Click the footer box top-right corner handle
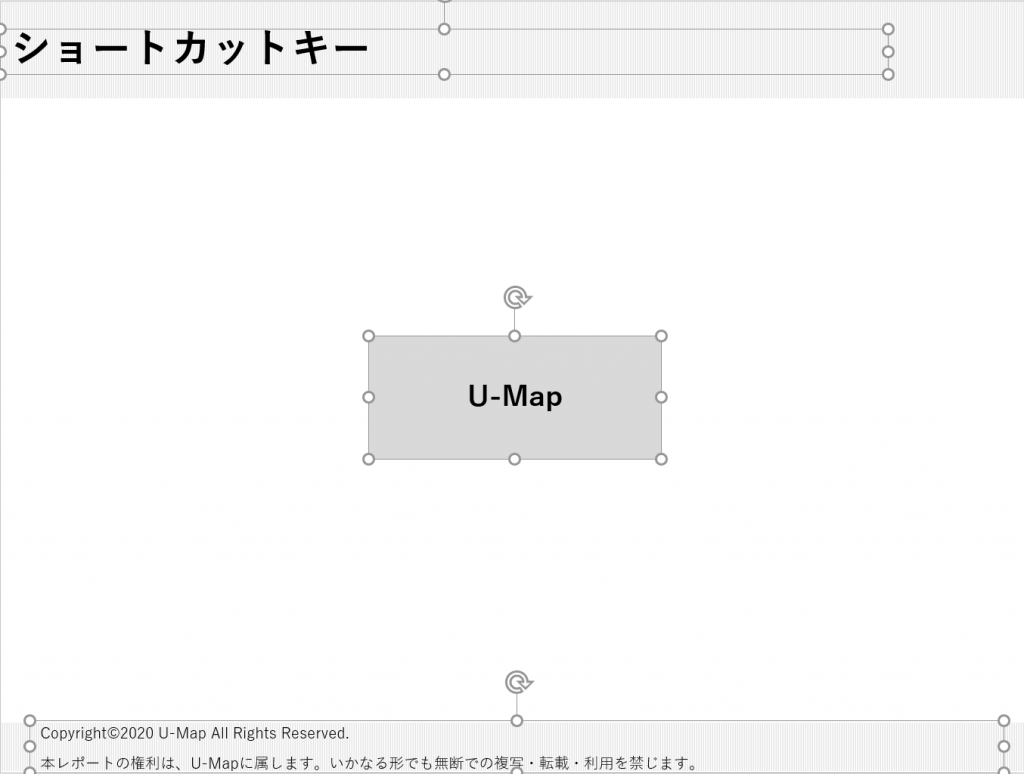 1004,720
